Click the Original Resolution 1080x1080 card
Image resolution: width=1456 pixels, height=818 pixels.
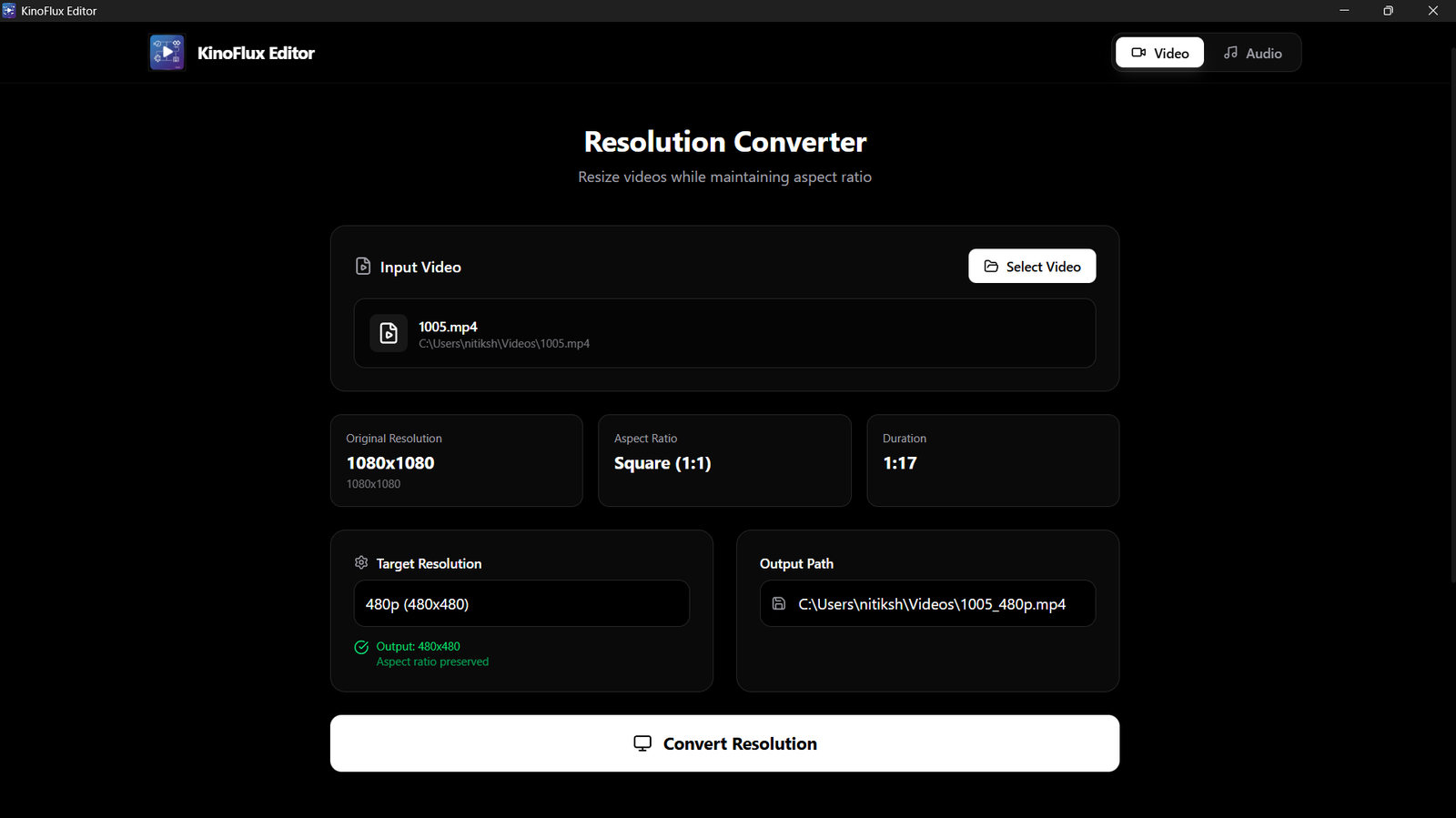[x=456, y=460]
